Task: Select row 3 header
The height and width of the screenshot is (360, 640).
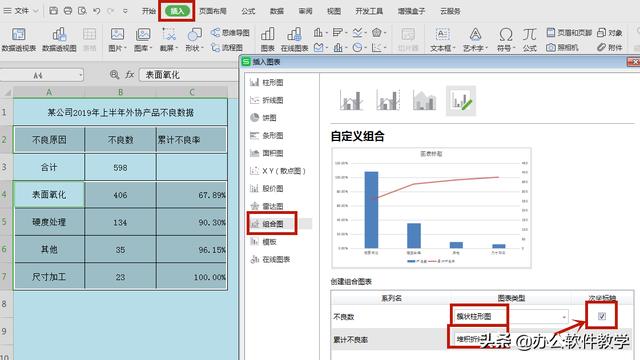Action: tap(6, 167)
